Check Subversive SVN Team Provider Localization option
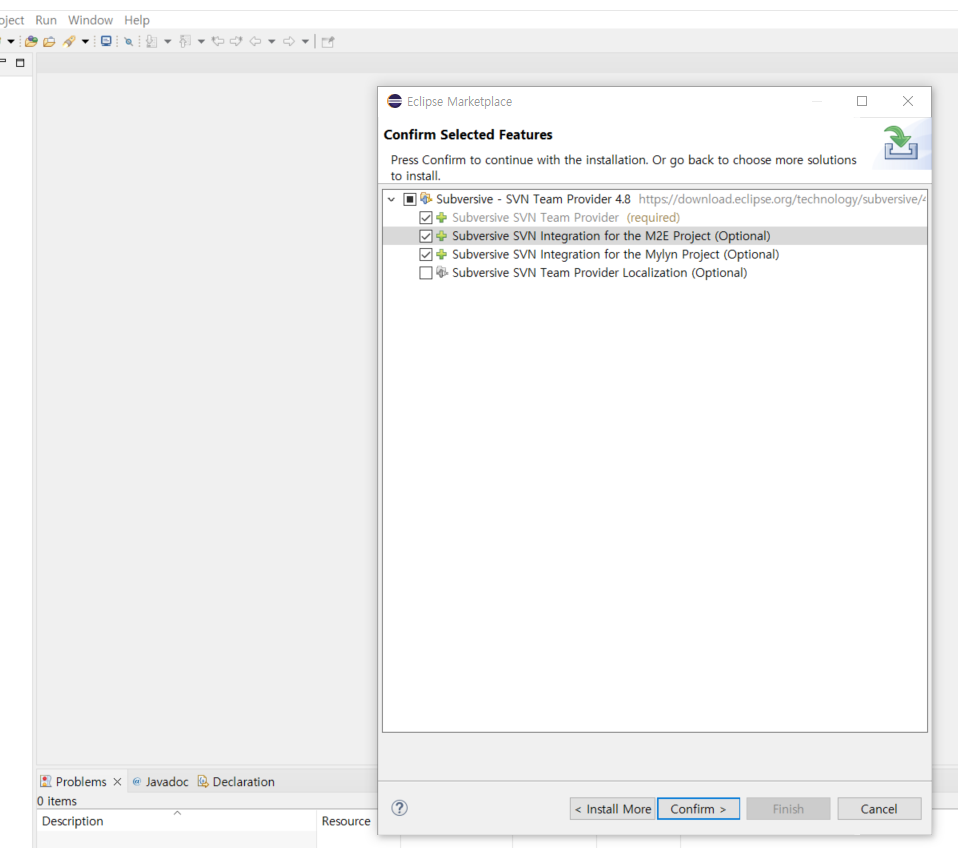The width and height of the screenshot is (958, 848). click(x=426, y=272)
